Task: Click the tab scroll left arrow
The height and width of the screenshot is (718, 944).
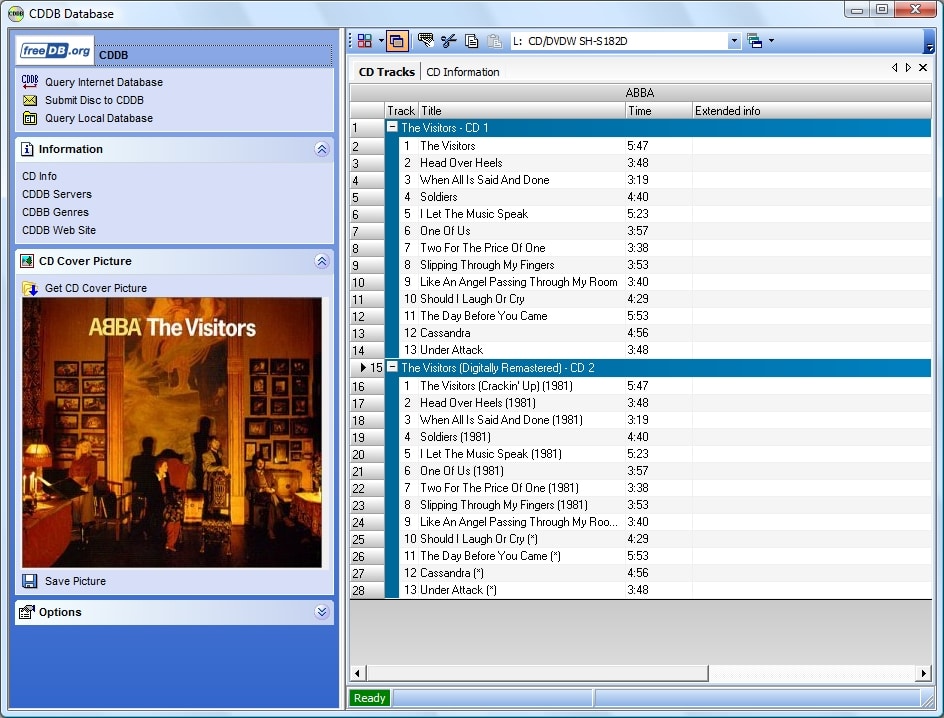Action: pyautogui.click(x=895, y=67)
